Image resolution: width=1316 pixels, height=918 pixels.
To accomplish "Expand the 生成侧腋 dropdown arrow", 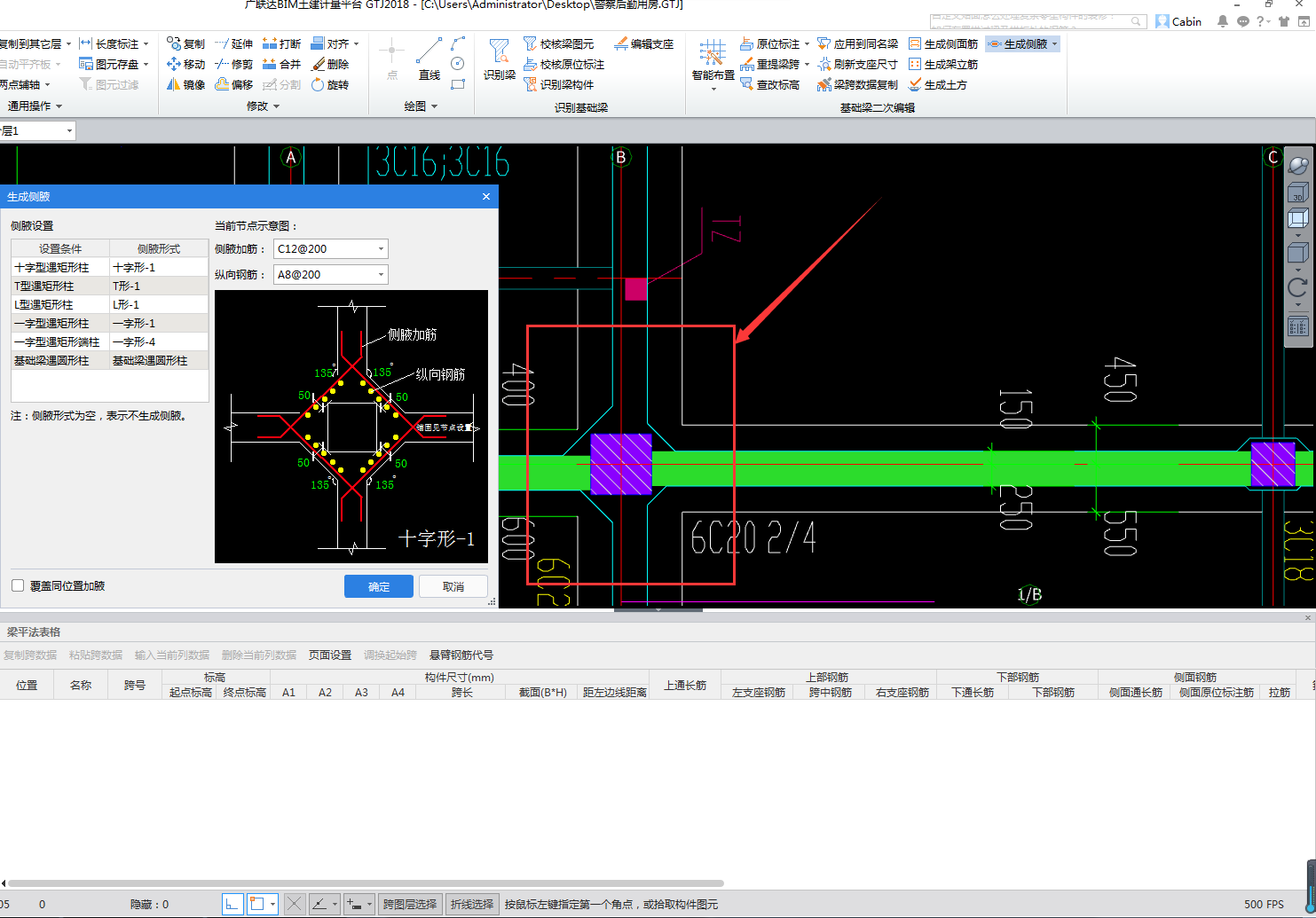I will [x=1054, y=43].
